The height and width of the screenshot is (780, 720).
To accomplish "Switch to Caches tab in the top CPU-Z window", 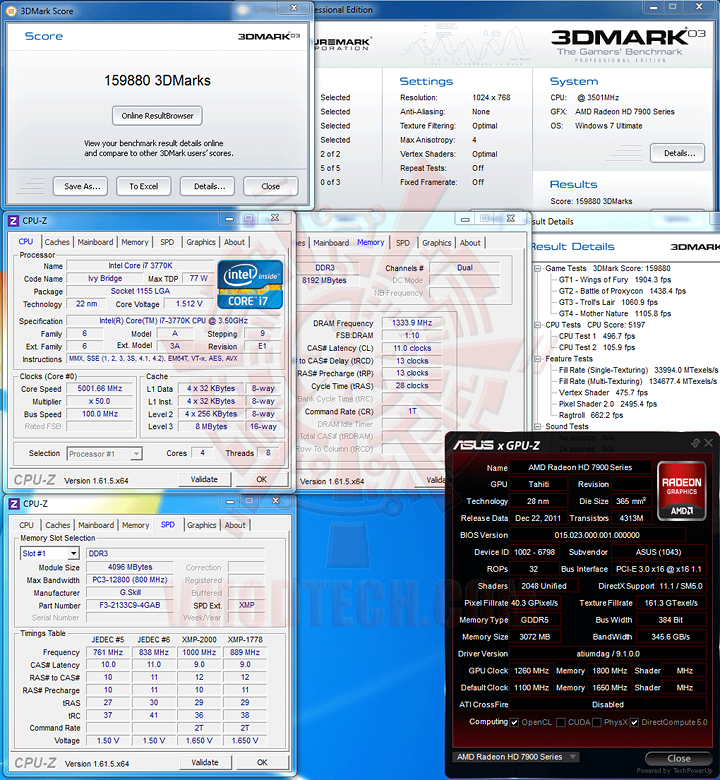I will point(57,242).
